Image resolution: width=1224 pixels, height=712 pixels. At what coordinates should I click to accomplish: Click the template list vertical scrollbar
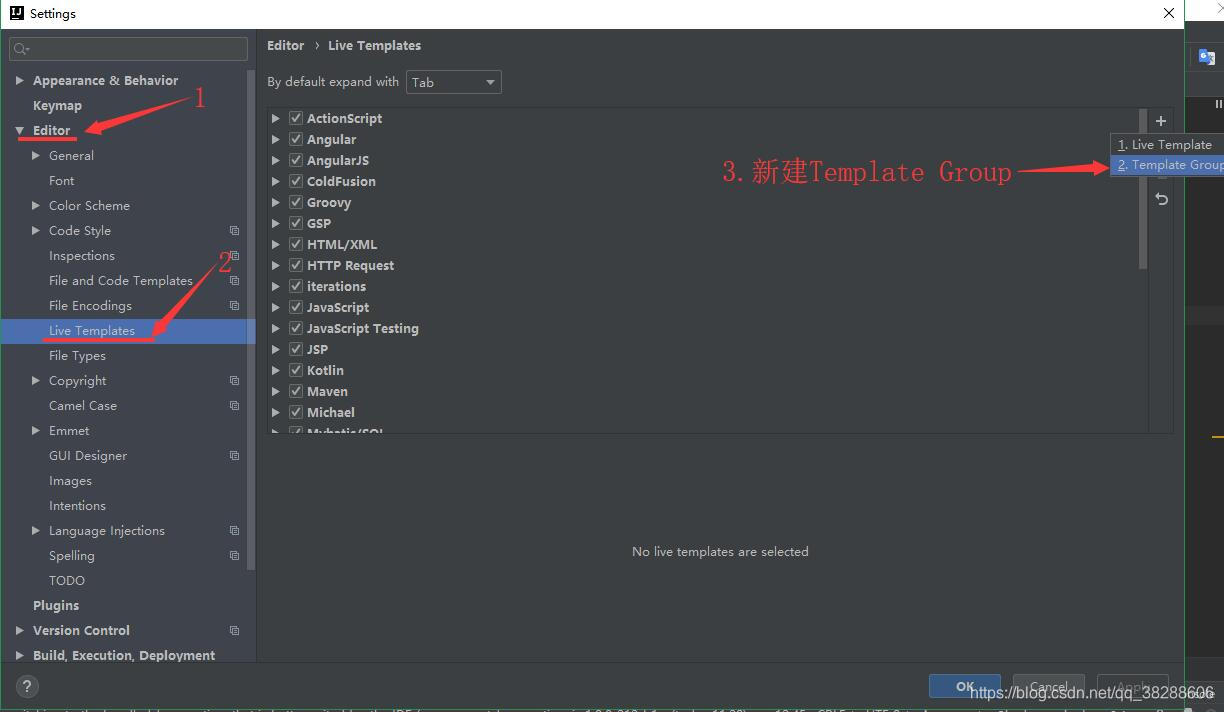point(1143,189)
